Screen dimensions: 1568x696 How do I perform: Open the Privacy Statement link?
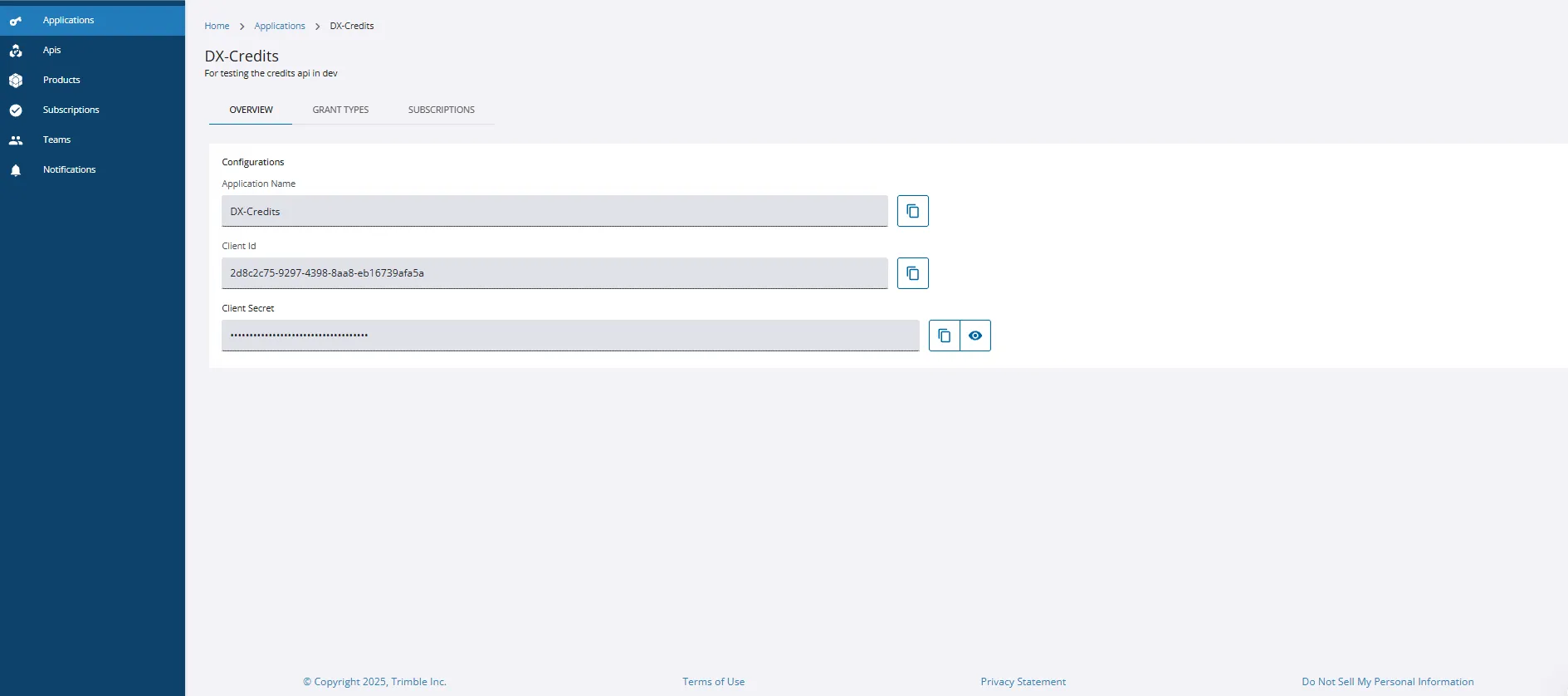(1023, 682)
